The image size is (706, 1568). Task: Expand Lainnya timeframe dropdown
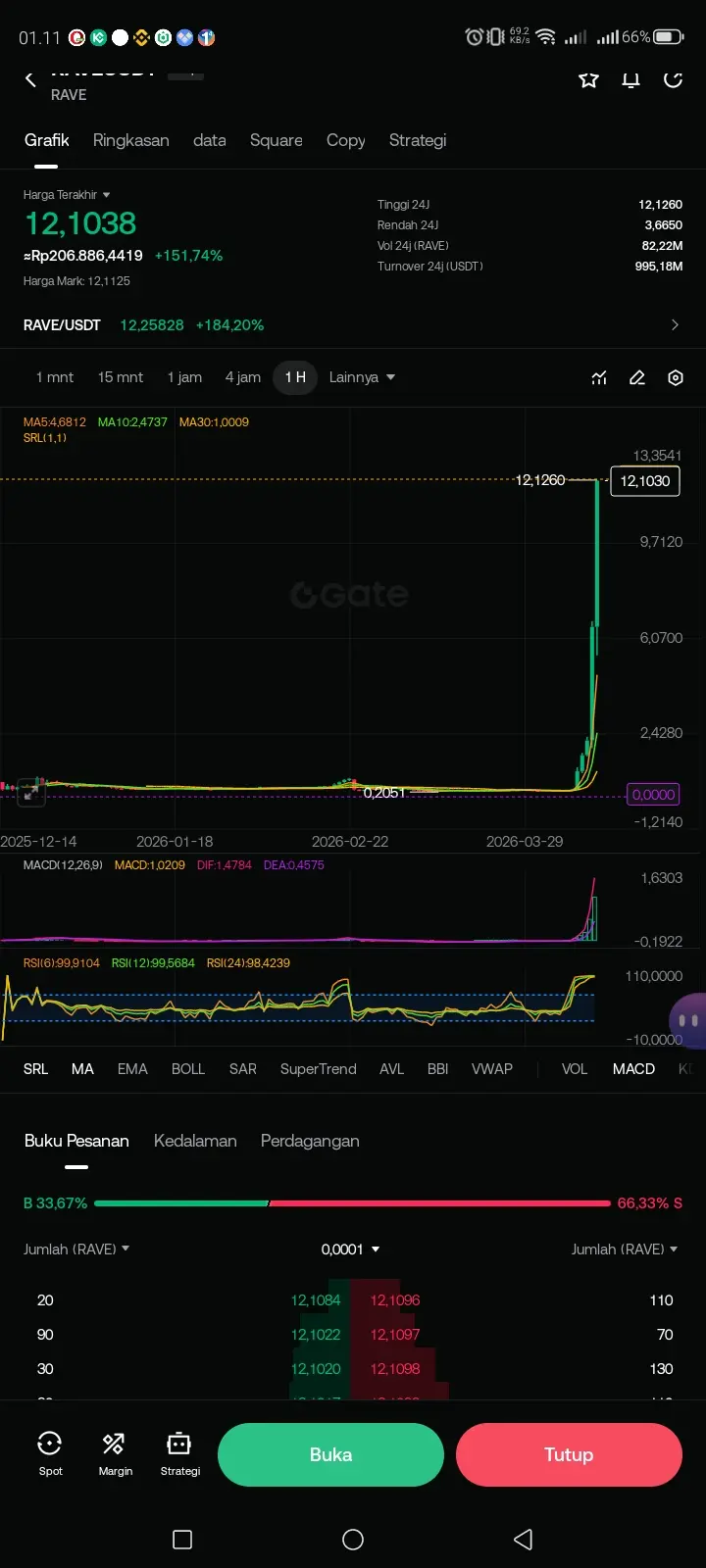pos(362,377)
